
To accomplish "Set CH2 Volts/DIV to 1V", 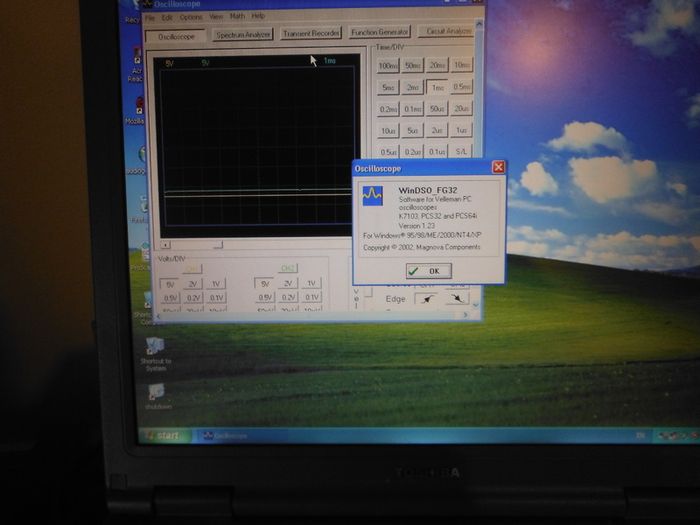I will coord(312,283).
